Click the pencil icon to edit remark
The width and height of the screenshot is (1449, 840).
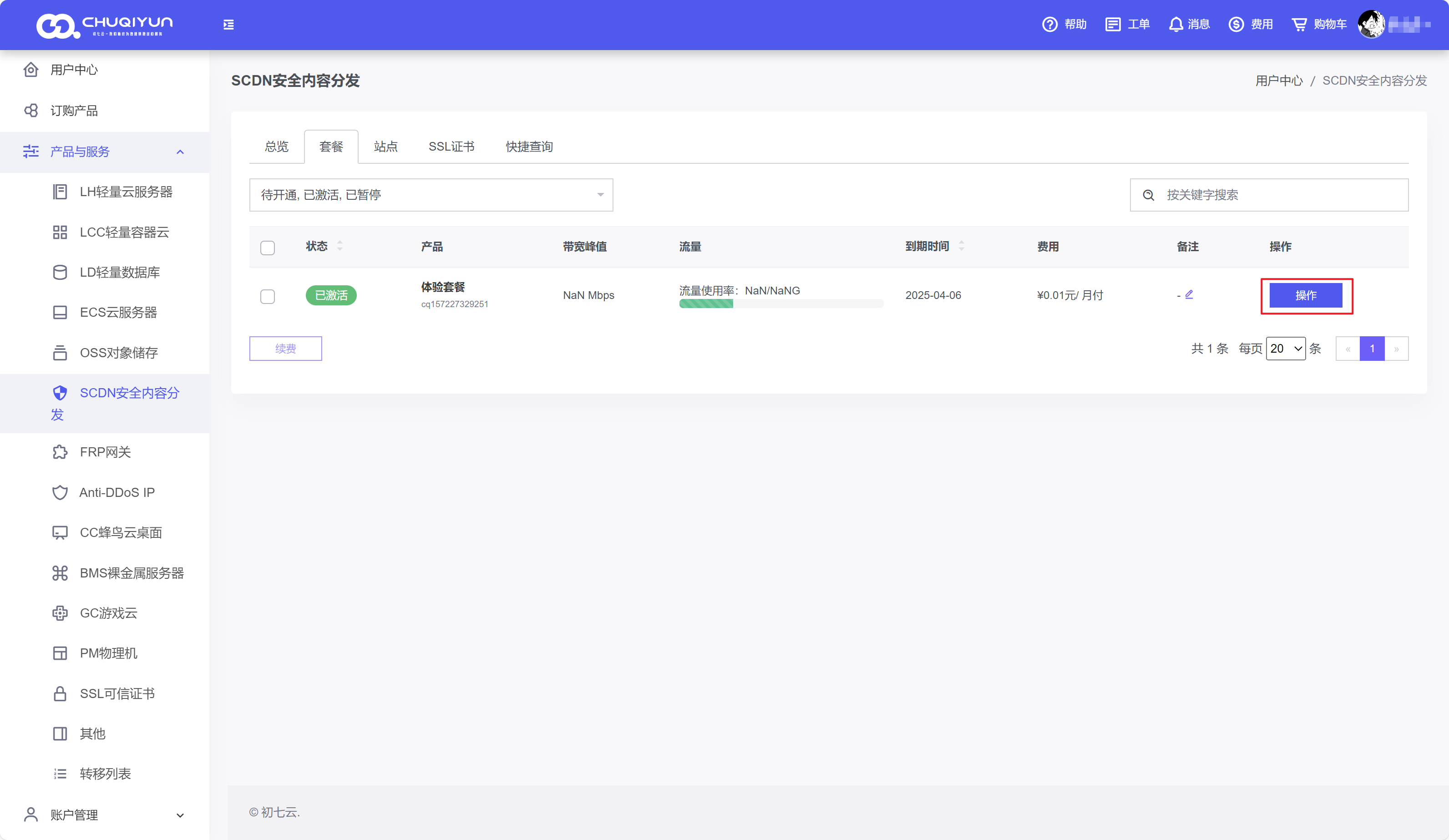[x=1189, y=294]
